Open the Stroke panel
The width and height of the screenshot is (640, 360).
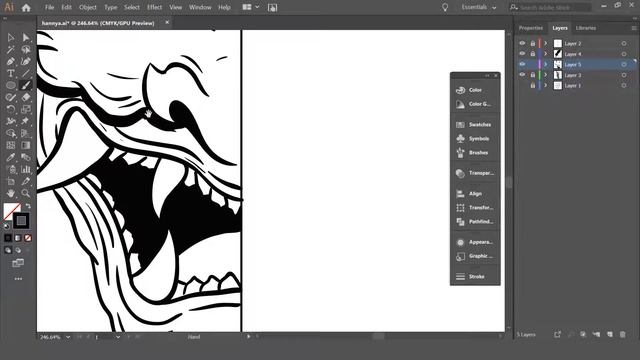pos(475,277)
